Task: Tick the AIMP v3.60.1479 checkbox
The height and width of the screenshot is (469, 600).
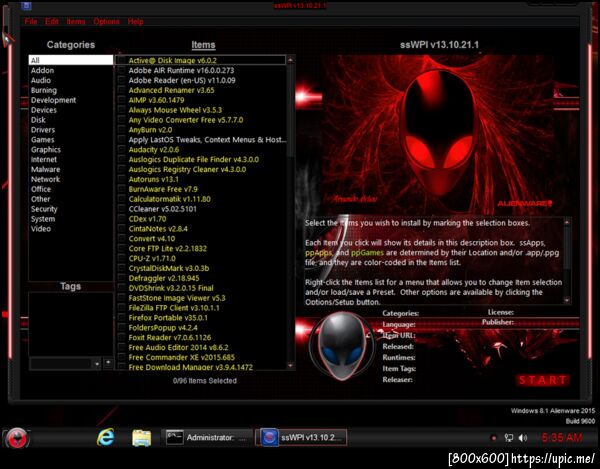Action: click(121, 100)
